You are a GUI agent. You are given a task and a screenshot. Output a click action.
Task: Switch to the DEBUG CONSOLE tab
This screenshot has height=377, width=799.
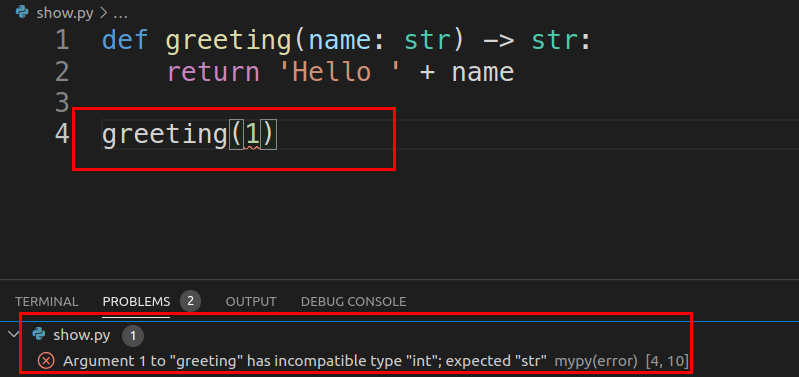353,302
